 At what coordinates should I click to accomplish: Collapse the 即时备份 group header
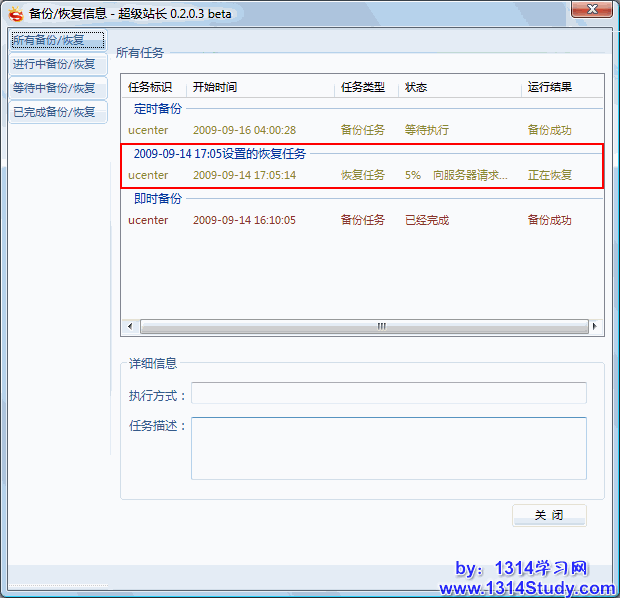click(x=158, y=199)
